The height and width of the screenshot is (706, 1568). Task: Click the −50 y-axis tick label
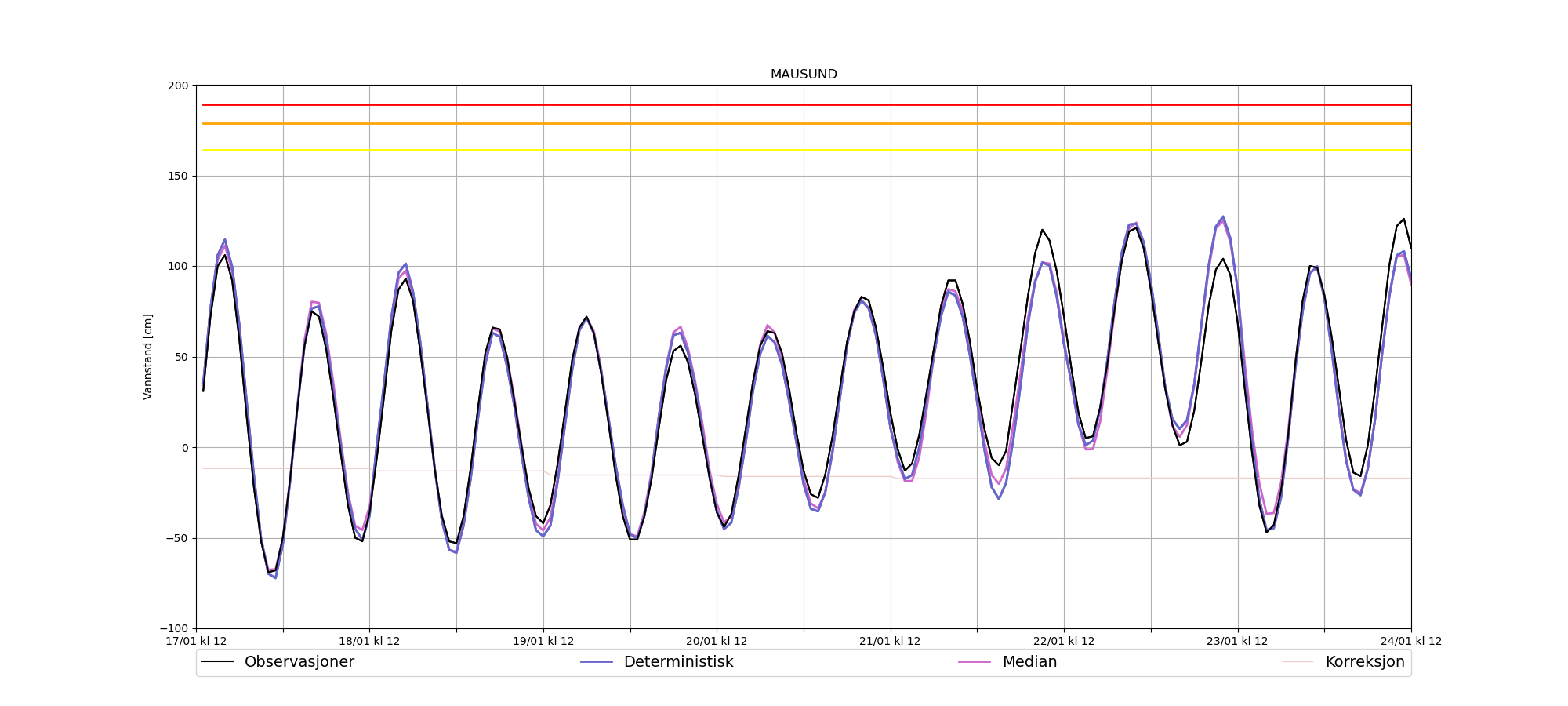coord(176,538)
